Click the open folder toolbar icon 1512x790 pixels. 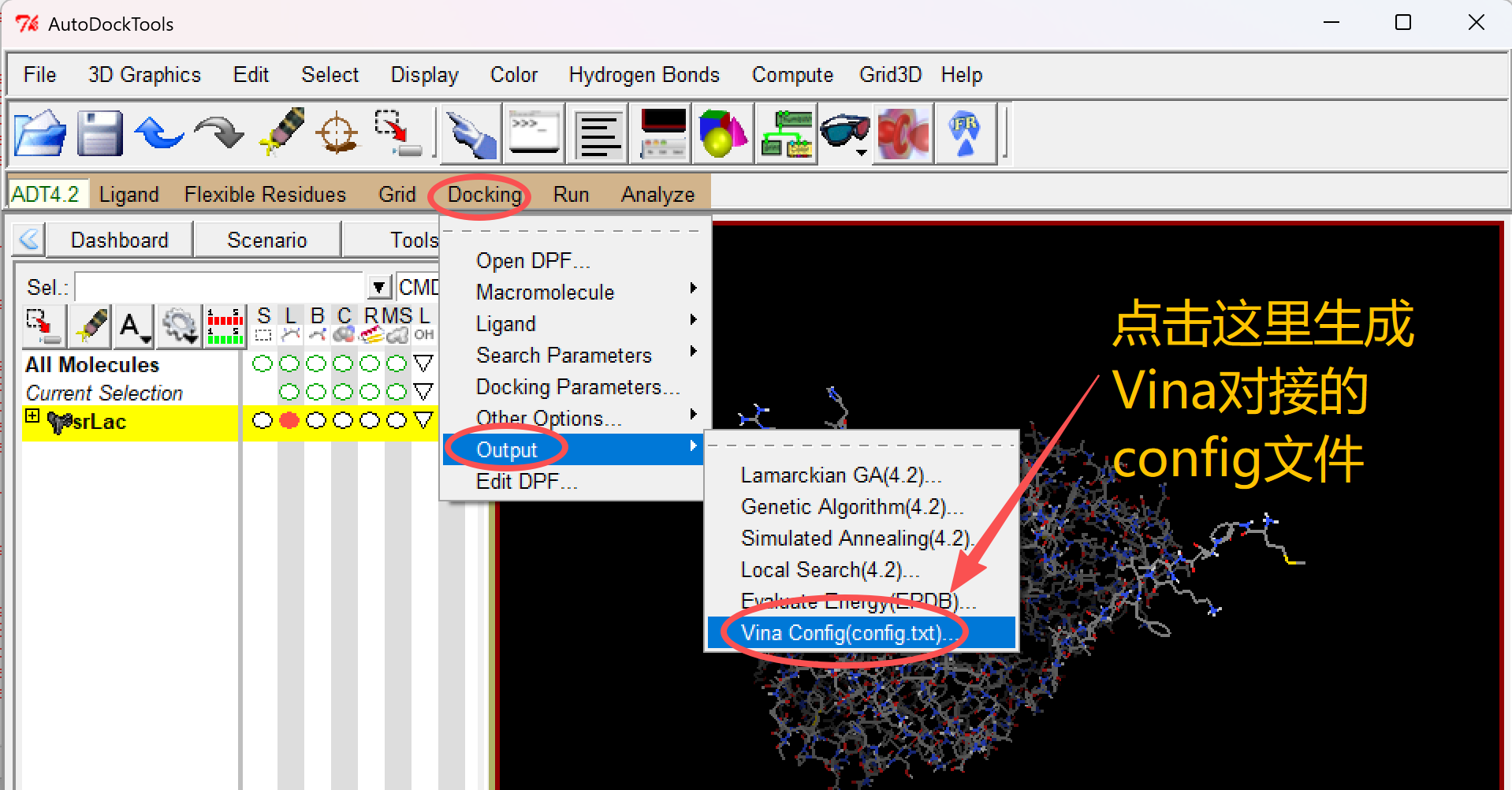coord(39,133)
